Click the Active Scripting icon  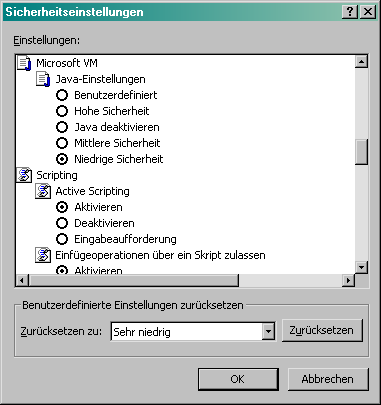(x=43, y=191)
